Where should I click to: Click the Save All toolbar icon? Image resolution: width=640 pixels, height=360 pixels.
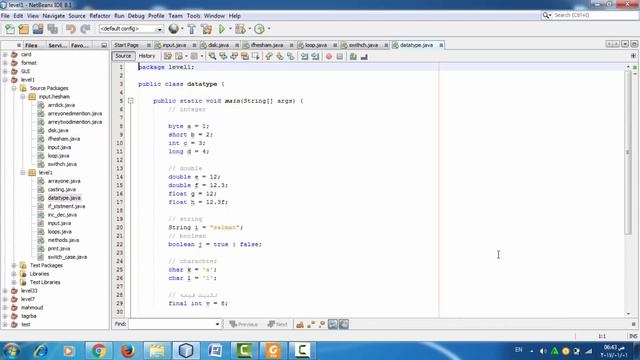tap(52, 29)
